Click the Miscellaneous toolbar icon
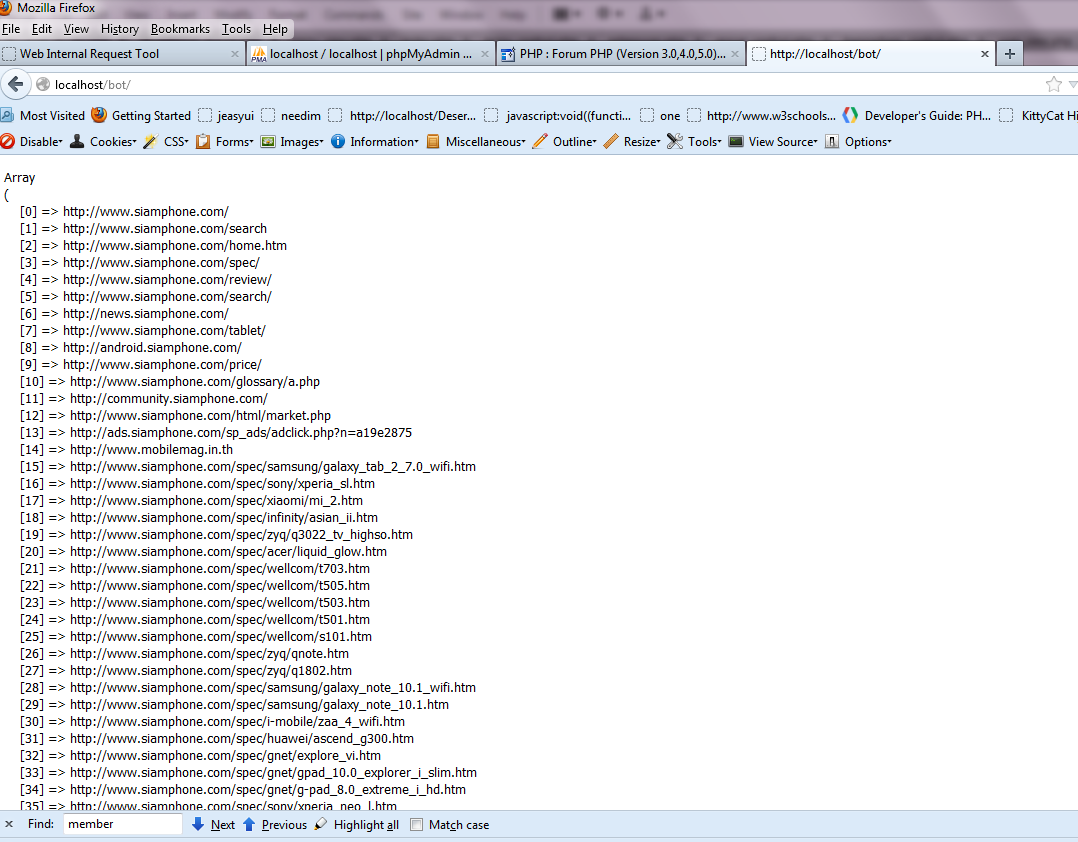Viewport: 1078px width, 842px height. click(433, 142)
